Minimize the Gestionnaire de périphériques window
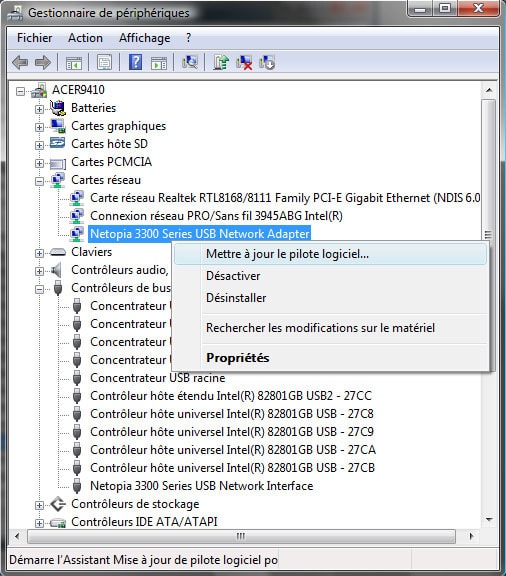 pos(420,9)
